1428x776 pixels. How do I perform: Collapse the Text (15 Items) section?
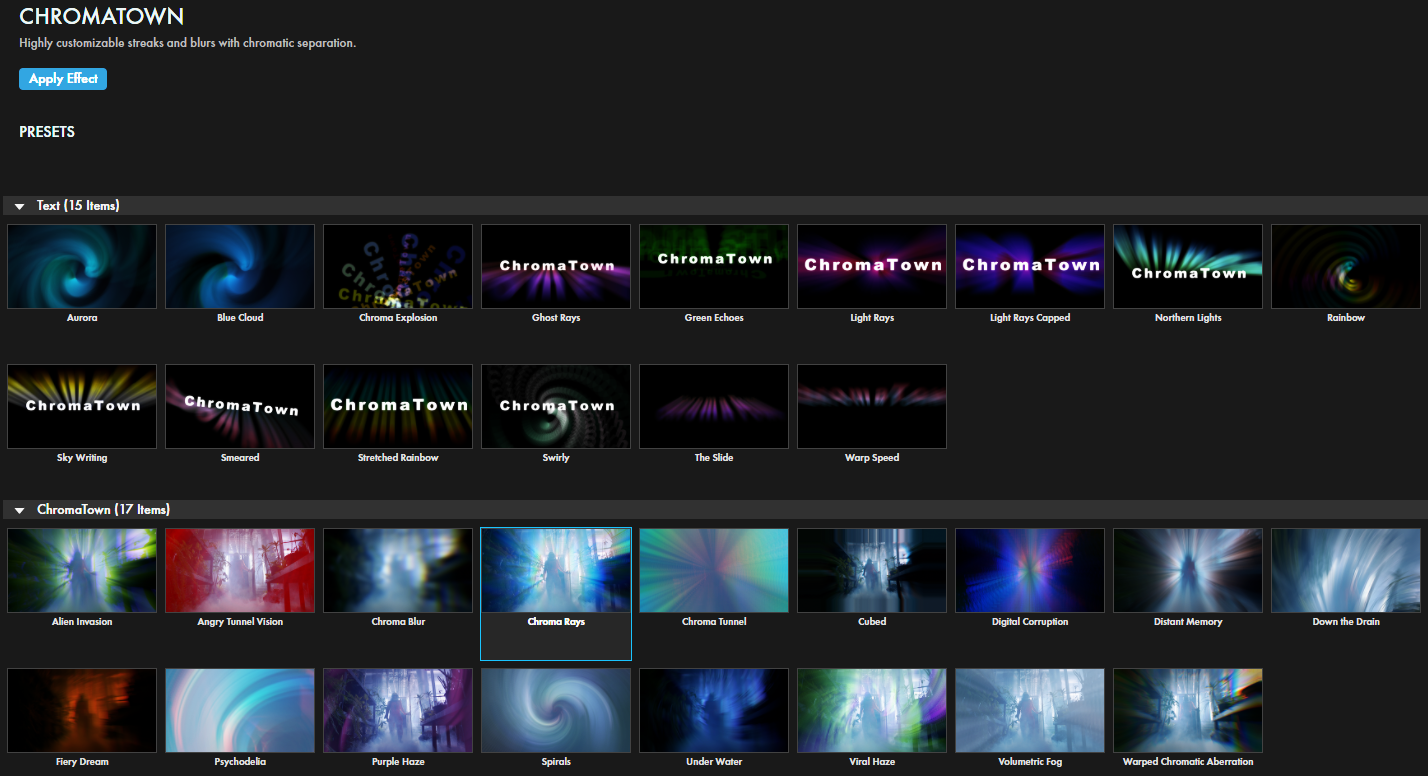pos(20,206)
